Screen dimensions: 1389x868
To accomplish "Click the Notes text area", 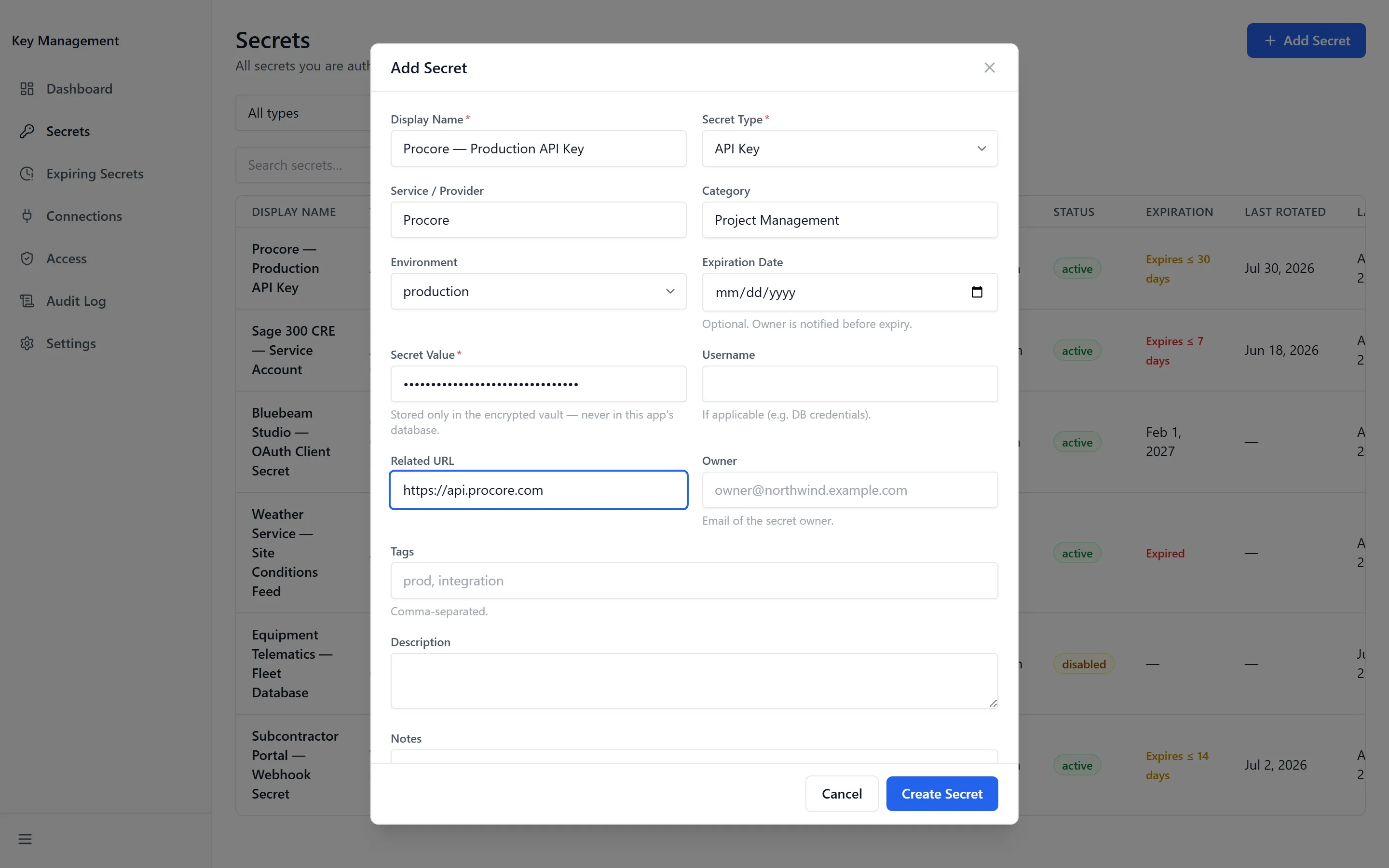I will click(x=694, y=756).
